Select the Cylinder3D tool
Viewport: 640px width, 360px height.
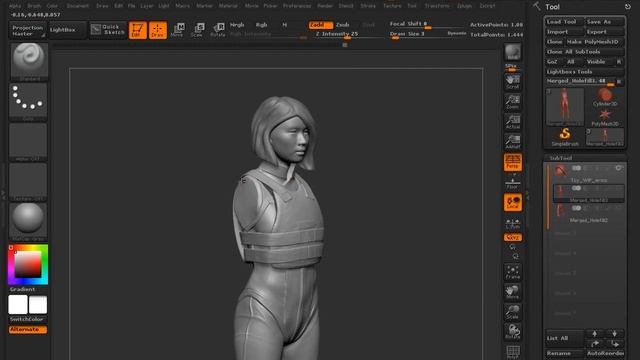(x=605, y=98)
